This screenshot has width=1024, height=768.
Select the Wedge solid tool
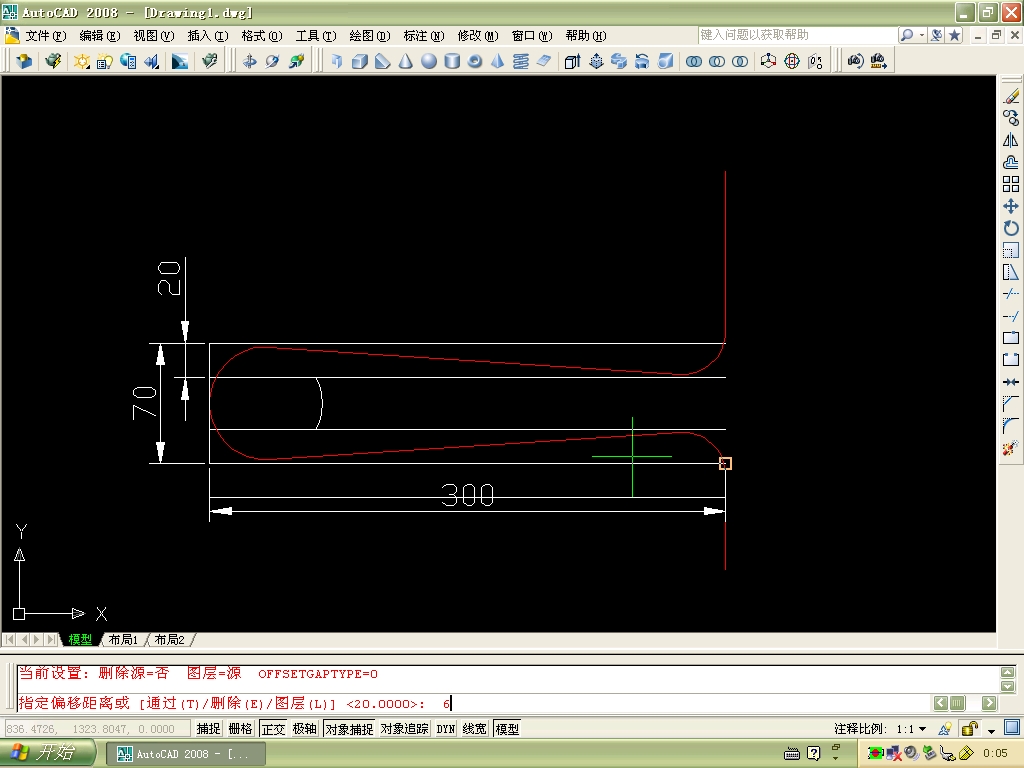pos(383,61)
